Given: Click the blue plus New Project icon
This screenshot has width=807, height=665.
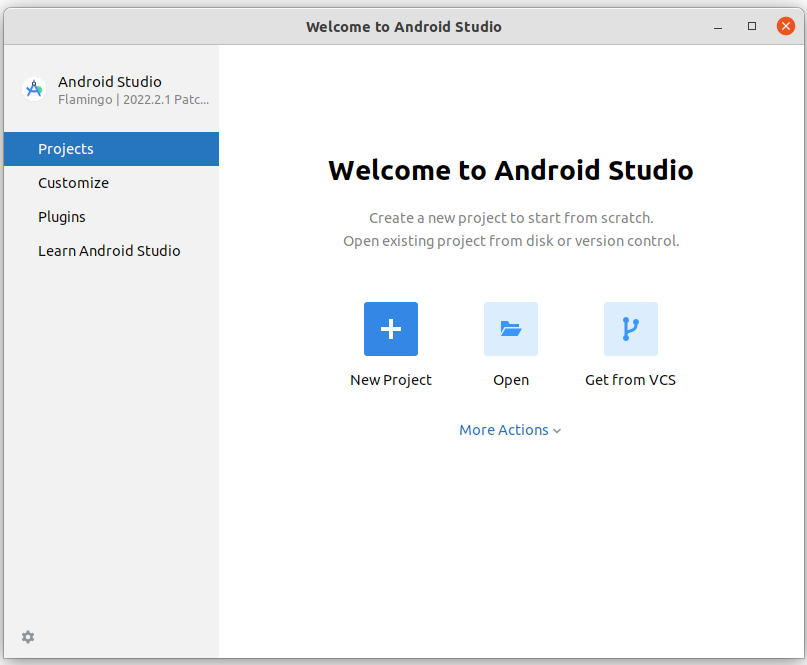Looking at the screenshot, I should point(391,329).
